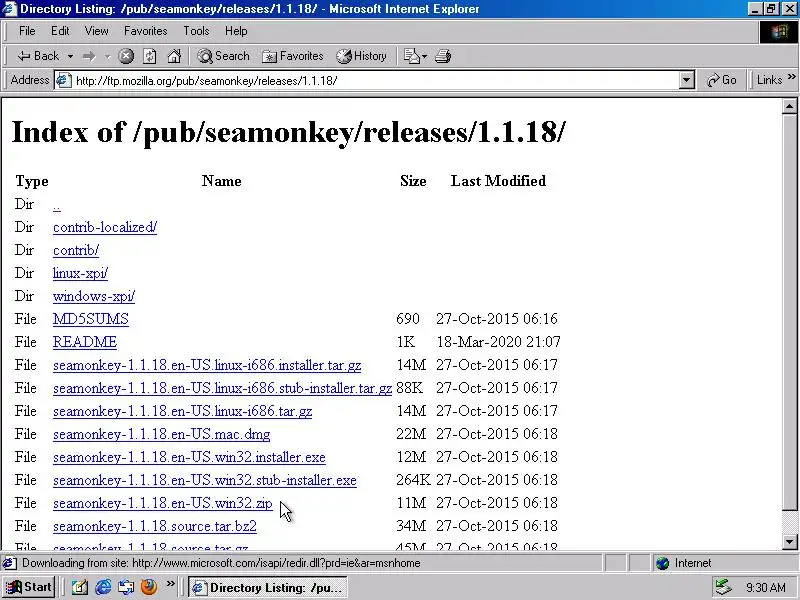Open the contrib/ directory link
The image size is (800, 600).
(x=76, y=250)
